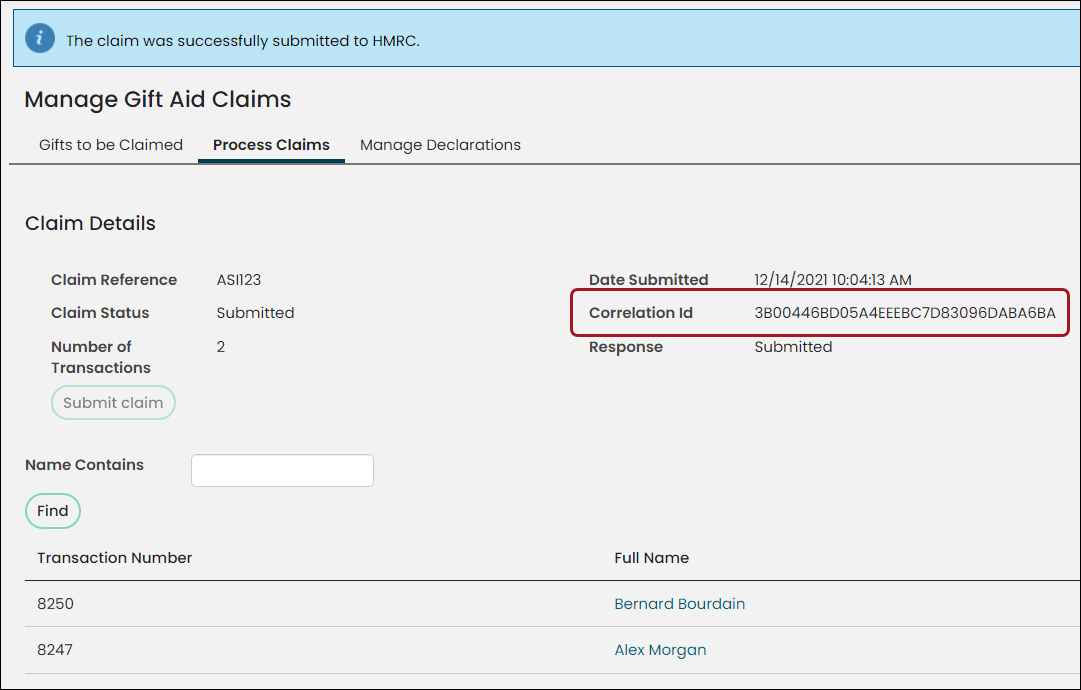Click the Manage Gift Aid Claims heading

[x=158, y=99]
